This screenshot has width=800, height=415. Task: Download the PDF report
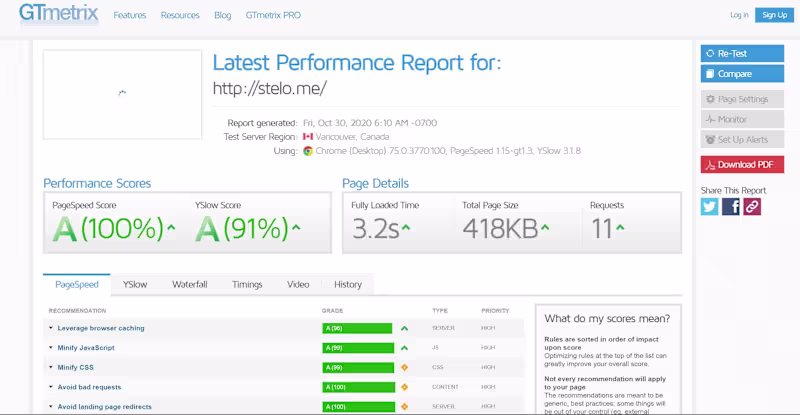[x=742, y=164]
